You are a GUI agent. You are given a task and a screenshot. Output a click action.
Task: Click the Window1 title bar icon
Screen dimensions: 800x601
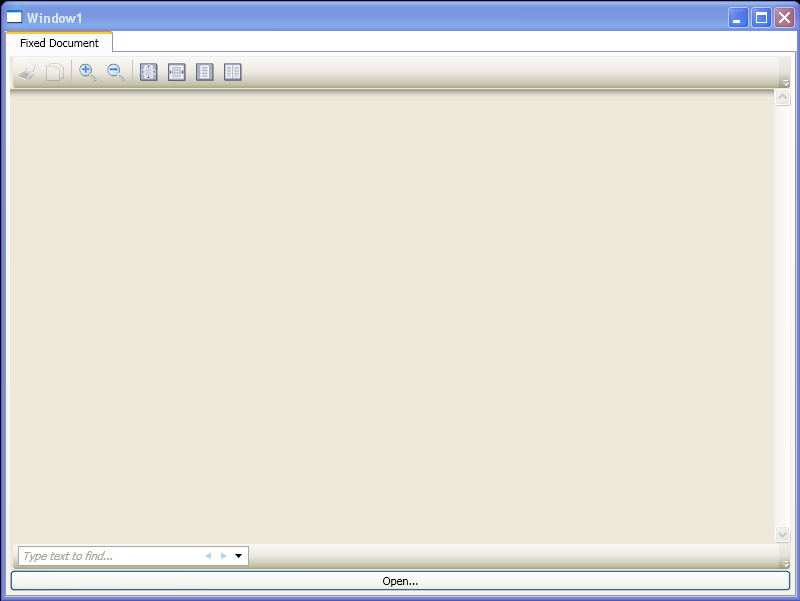(14, 17)
